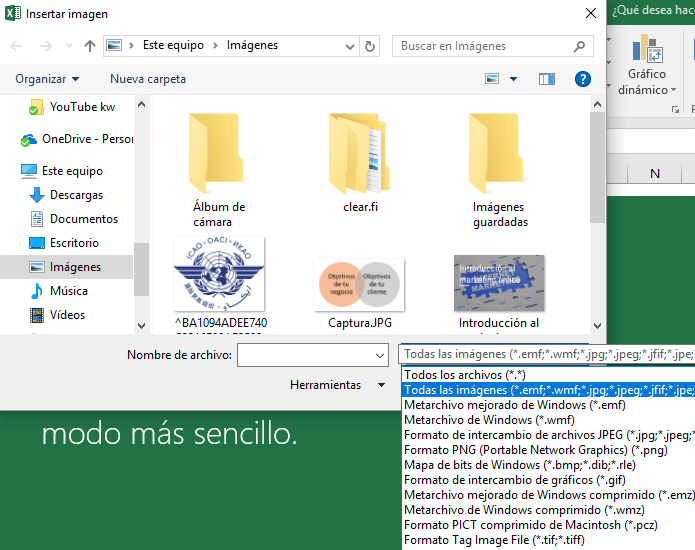Go up one folder level
Image resolution: width=695 pixels, height=550 pixels.
click(90, 46)
